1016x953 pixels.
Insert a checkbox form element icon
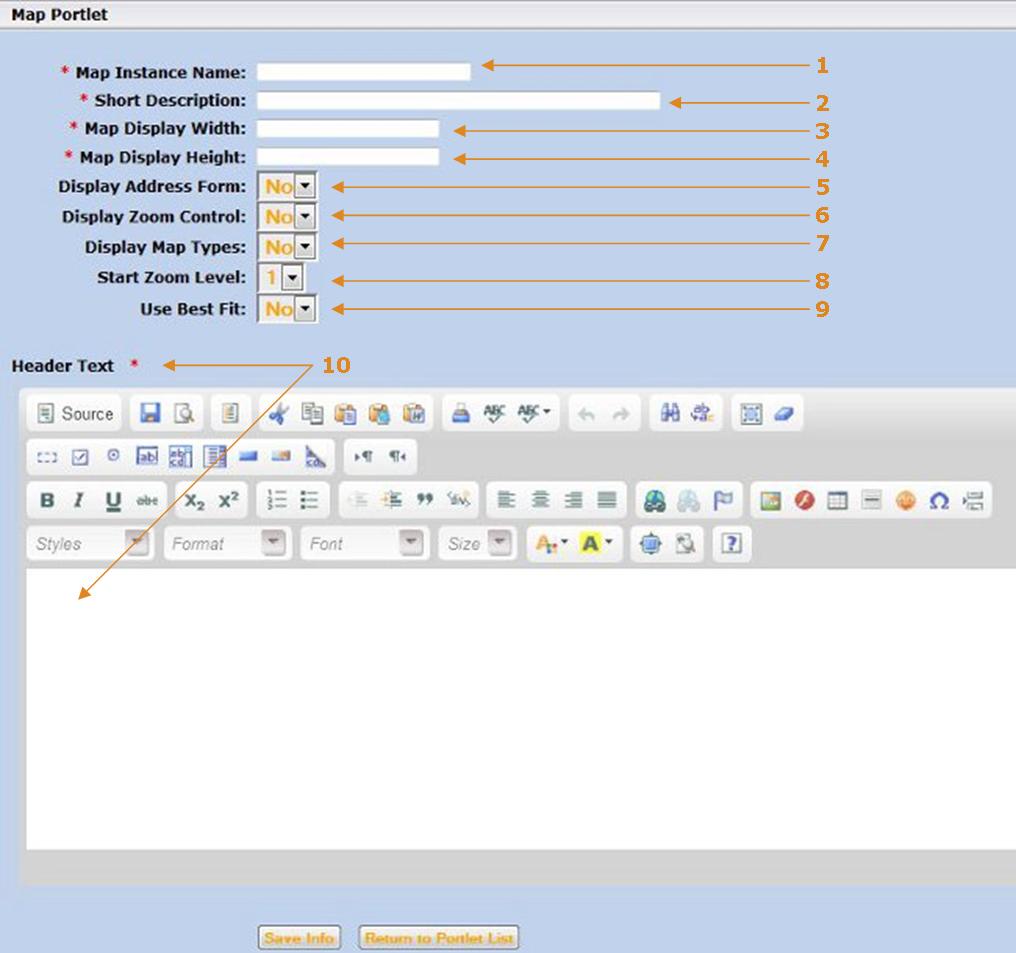[x=80, y=457]
